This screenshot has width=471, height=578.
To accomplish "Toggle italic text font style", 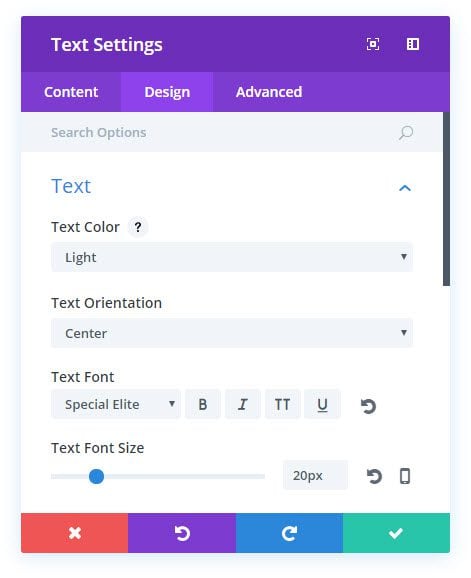I will pyautogui.click(x=243, y=404).
